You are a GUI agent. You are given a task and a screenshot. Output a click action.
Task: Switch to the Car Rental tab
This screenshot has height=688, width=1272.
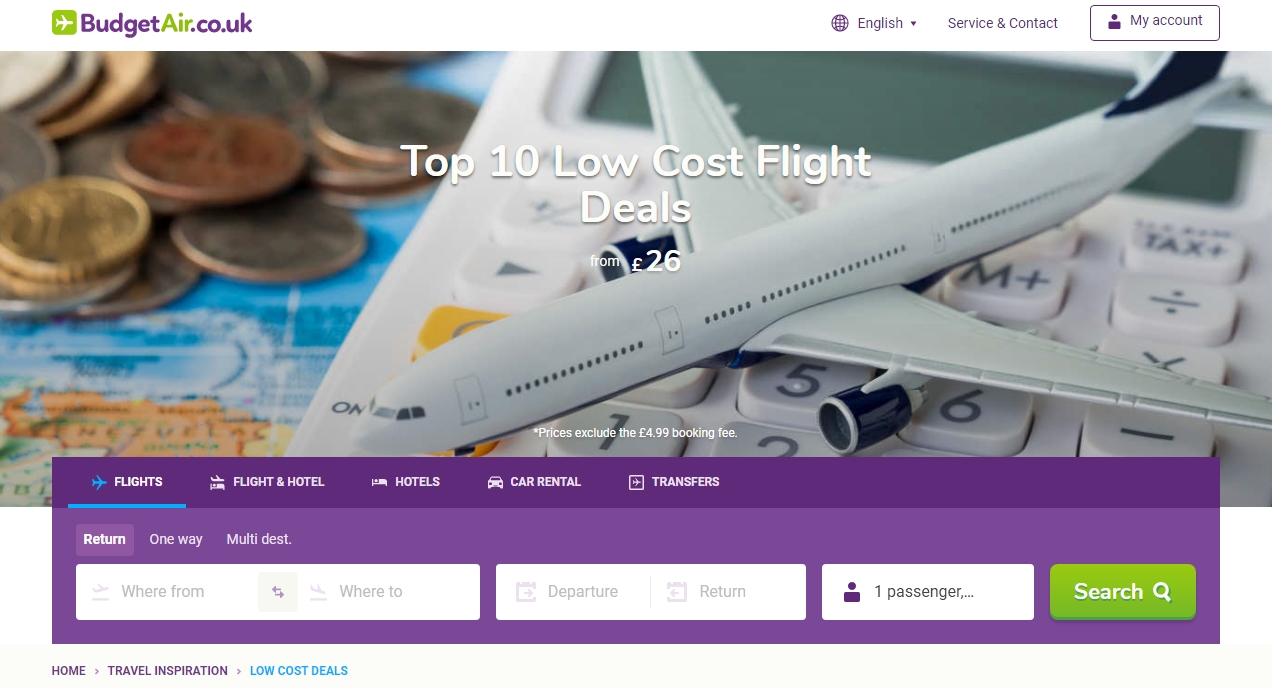click(534, 482)
